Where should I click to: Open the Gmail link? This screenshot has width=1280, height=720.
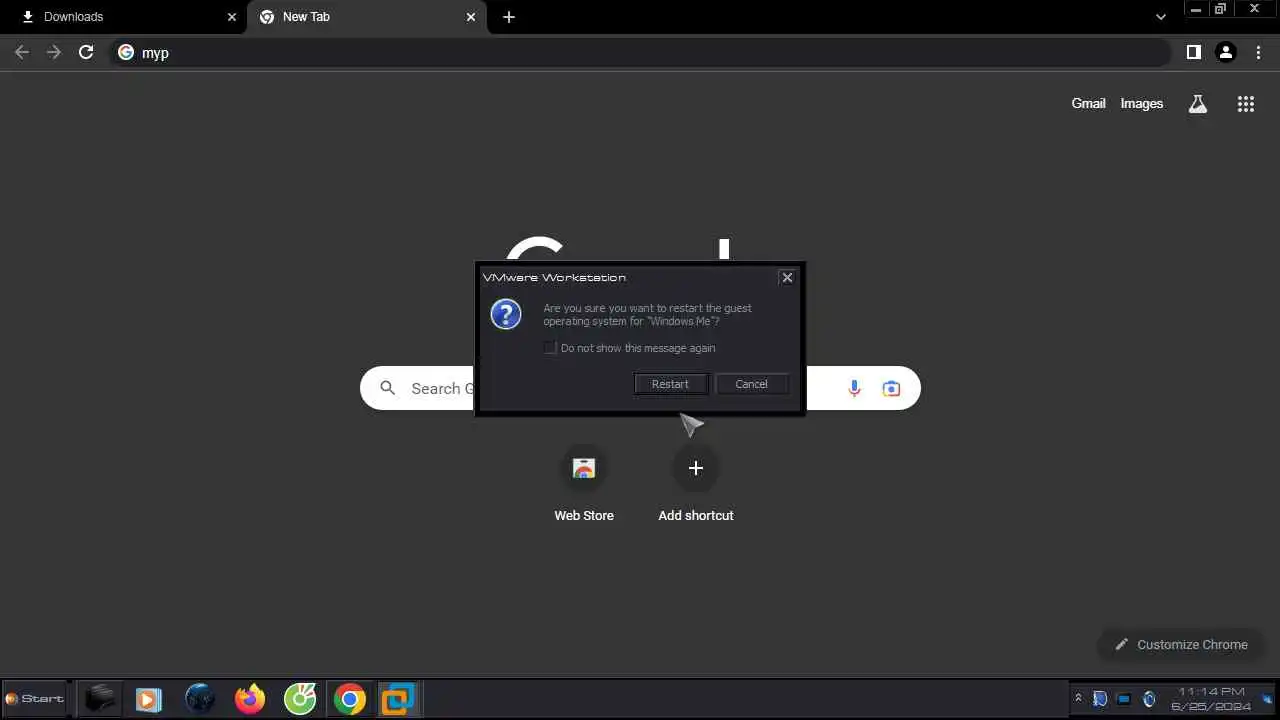point(1088,103)
